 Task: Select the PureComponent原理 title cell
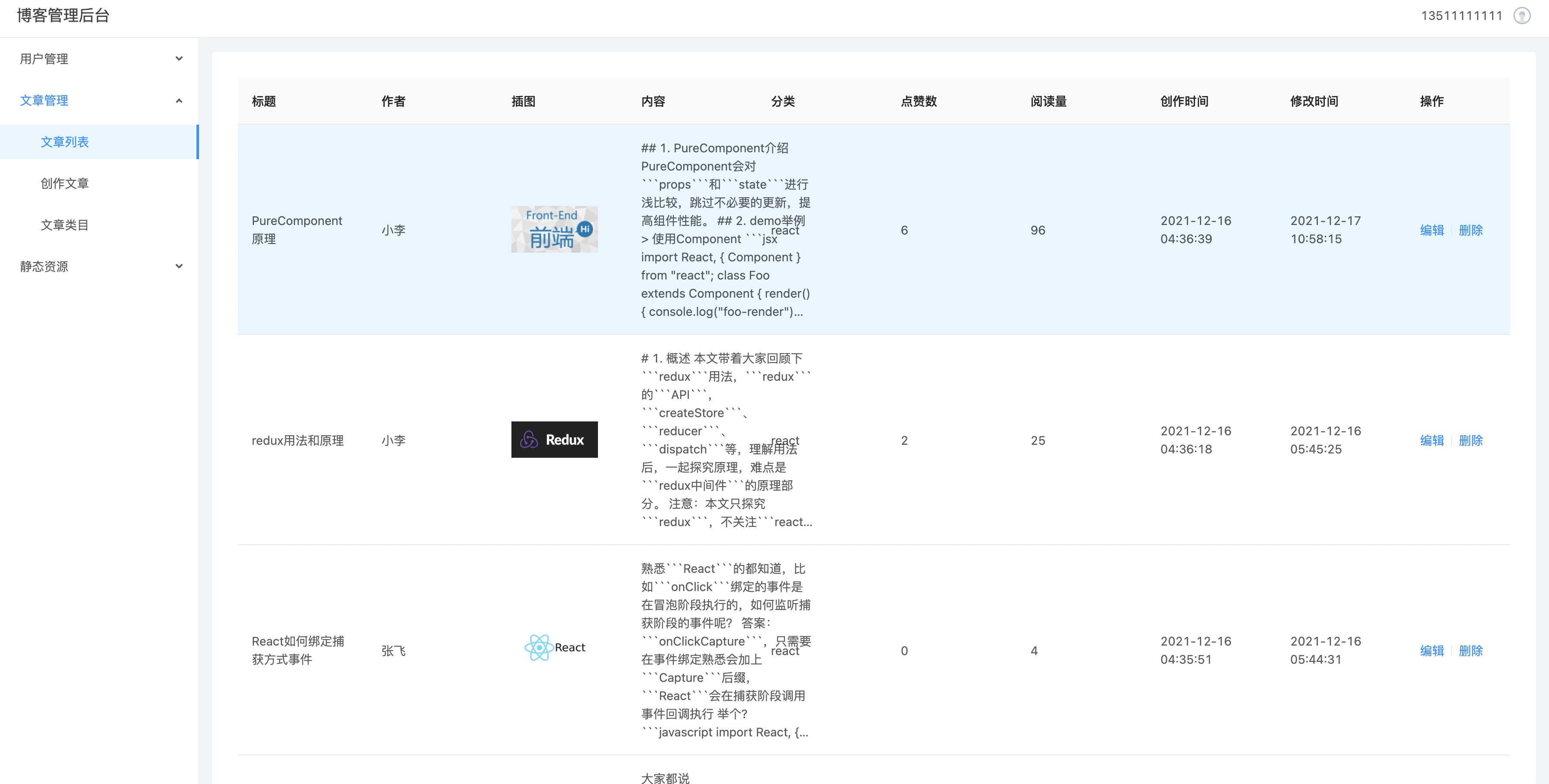297,230
